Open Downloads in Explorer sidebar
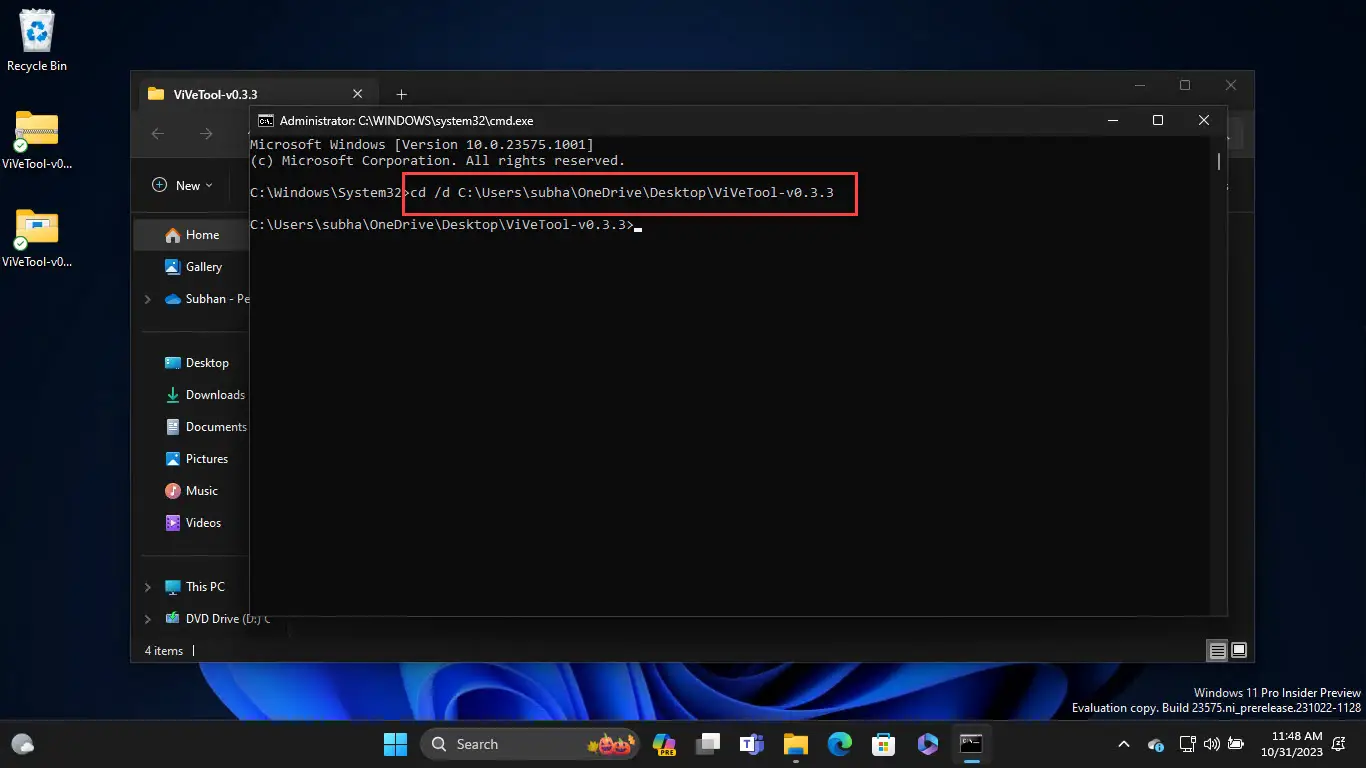 204,395
